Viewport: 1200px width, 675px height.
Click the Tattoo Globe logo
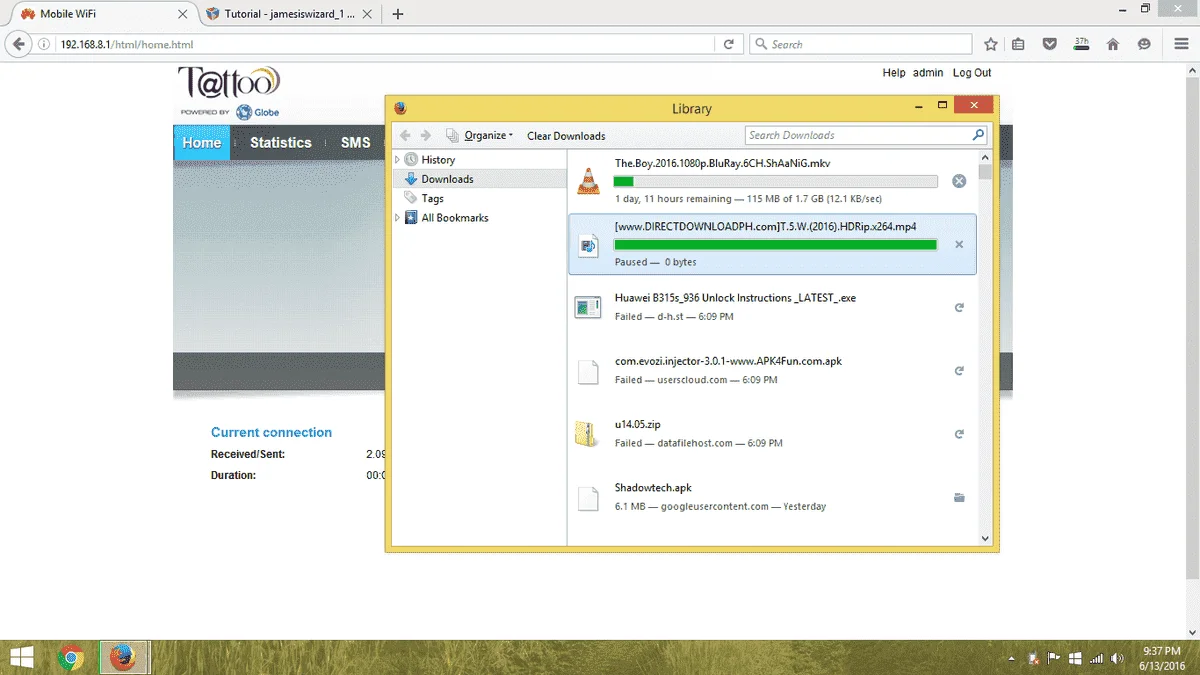pos(229,92)
